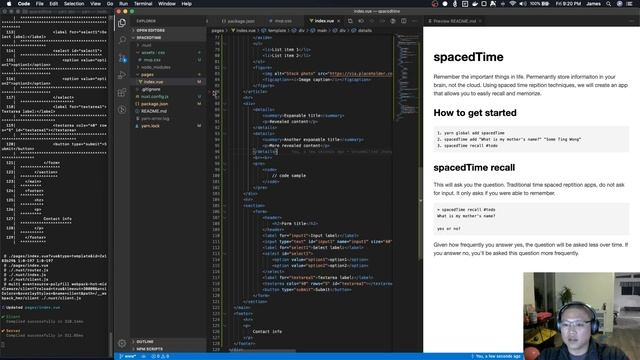The image size is (640, 360).
Task: Open the Manage gear in activity bar
Action: [122, 343]
